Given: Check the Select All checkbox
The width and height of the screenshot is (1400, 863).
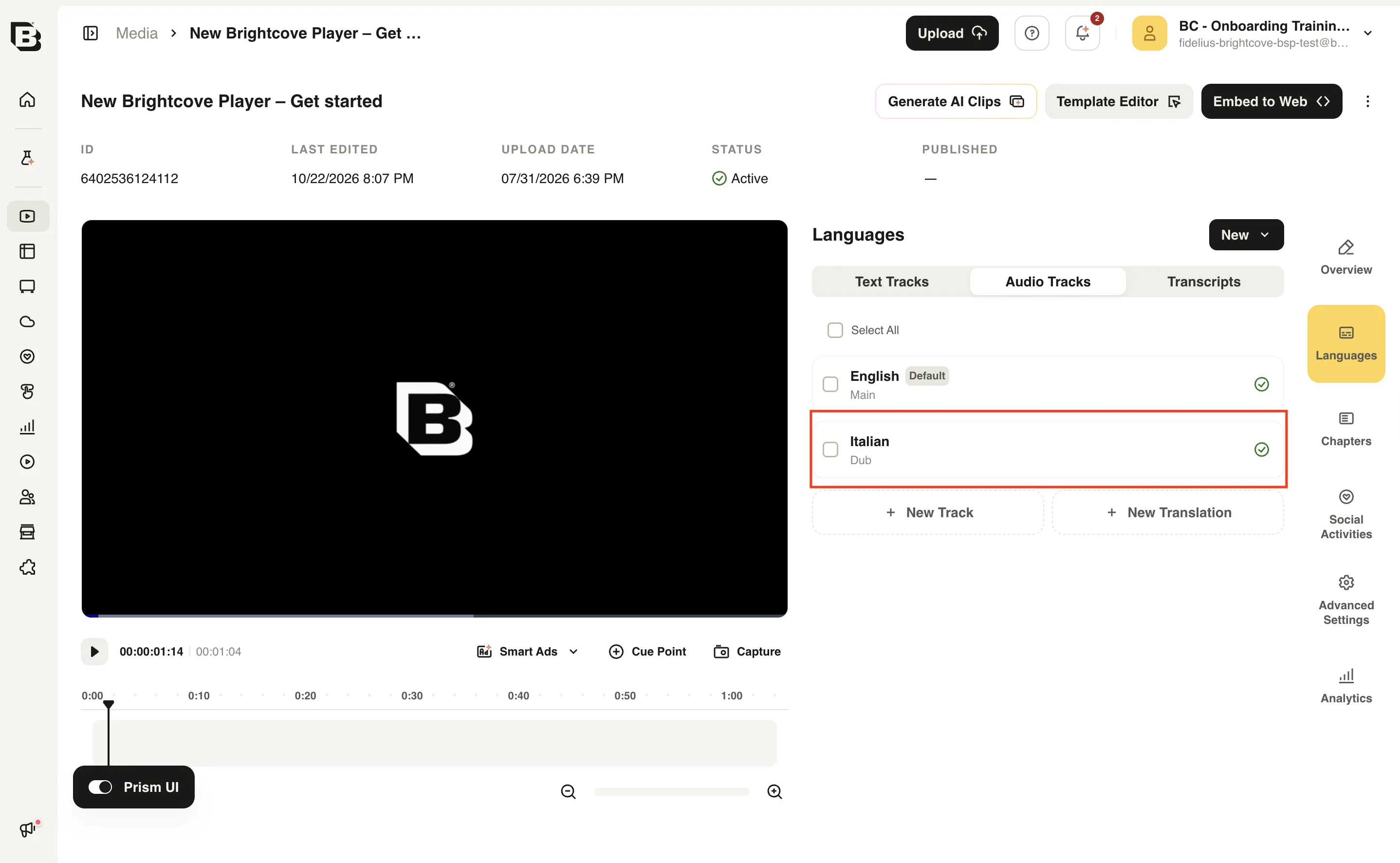Looking at the screenshot, I should [x=835, y=330].
